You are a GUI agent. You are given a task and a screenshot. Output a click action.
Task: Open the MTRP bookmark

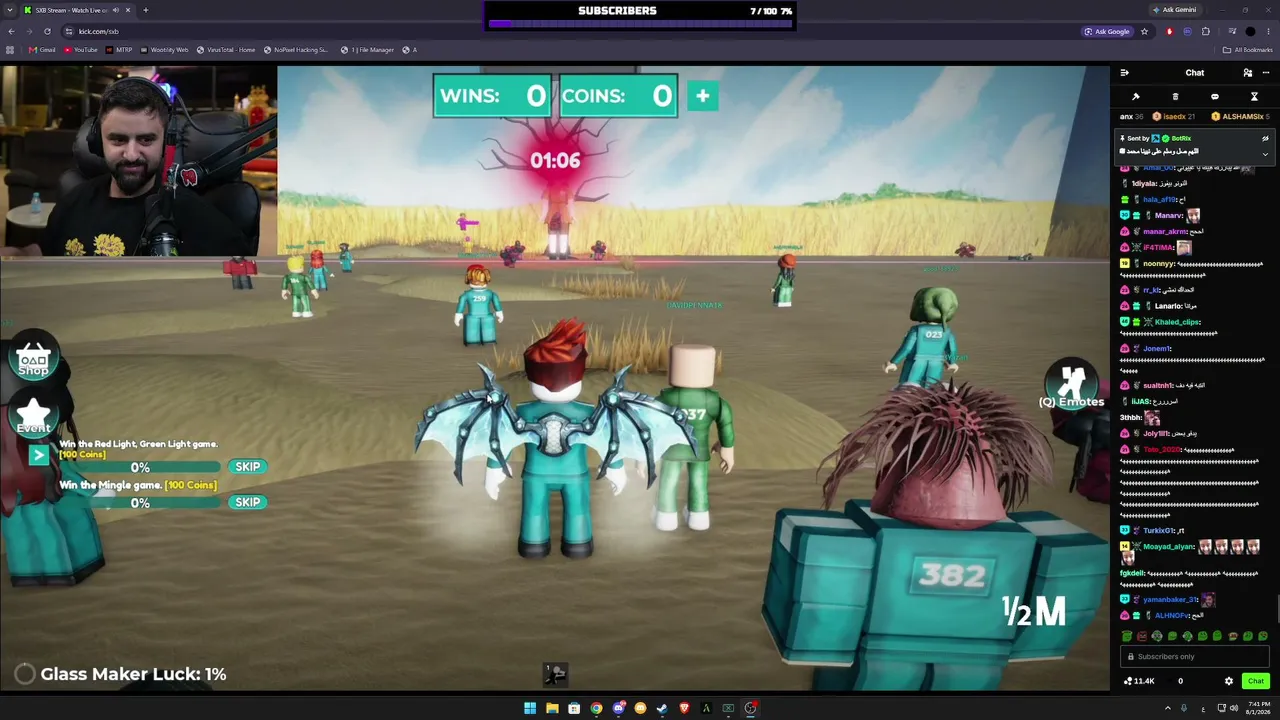(120, 50)
